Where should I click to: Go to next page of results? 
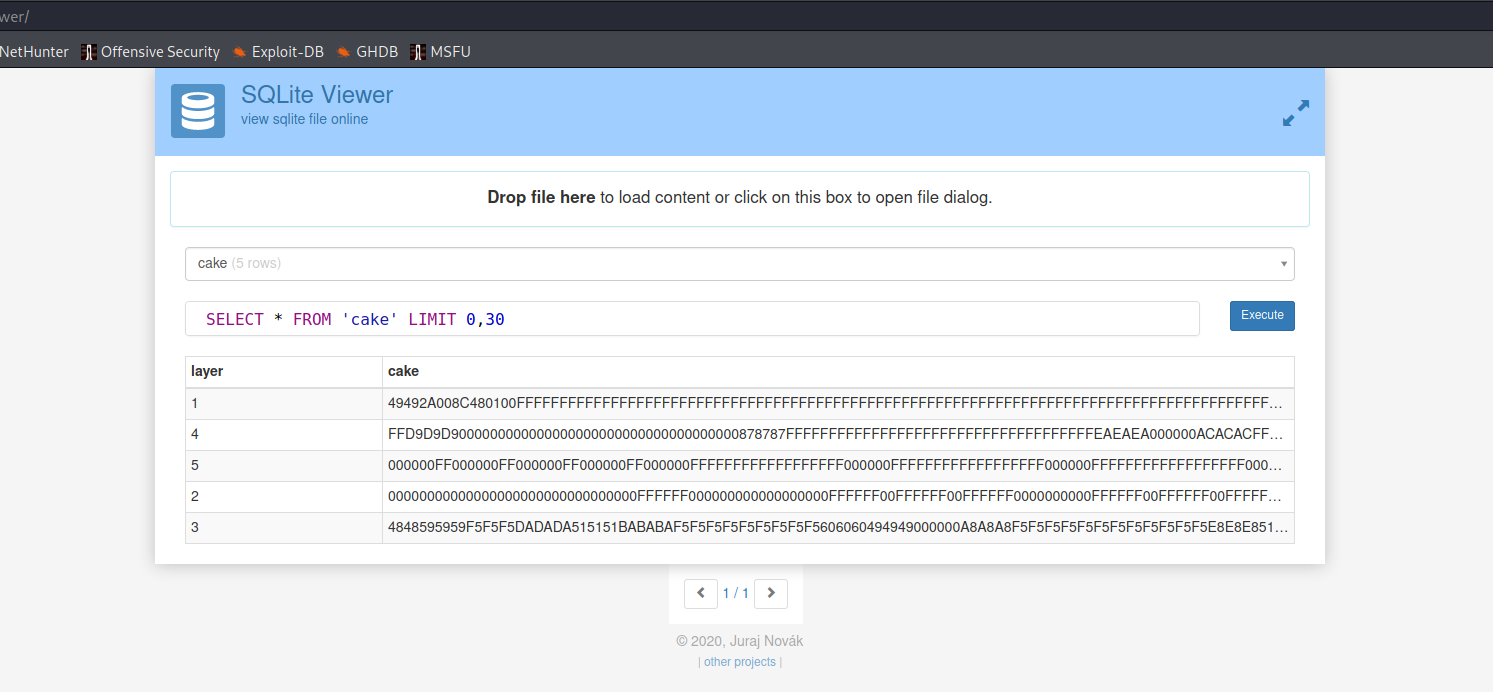(770, 593)
